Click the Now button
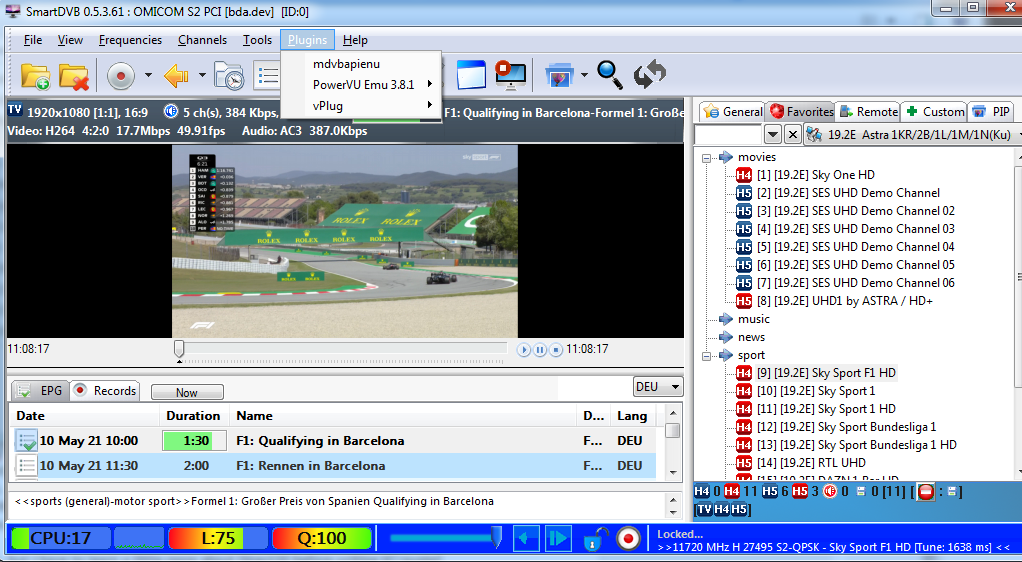The image size is (1022, 562). coord(186,392)
